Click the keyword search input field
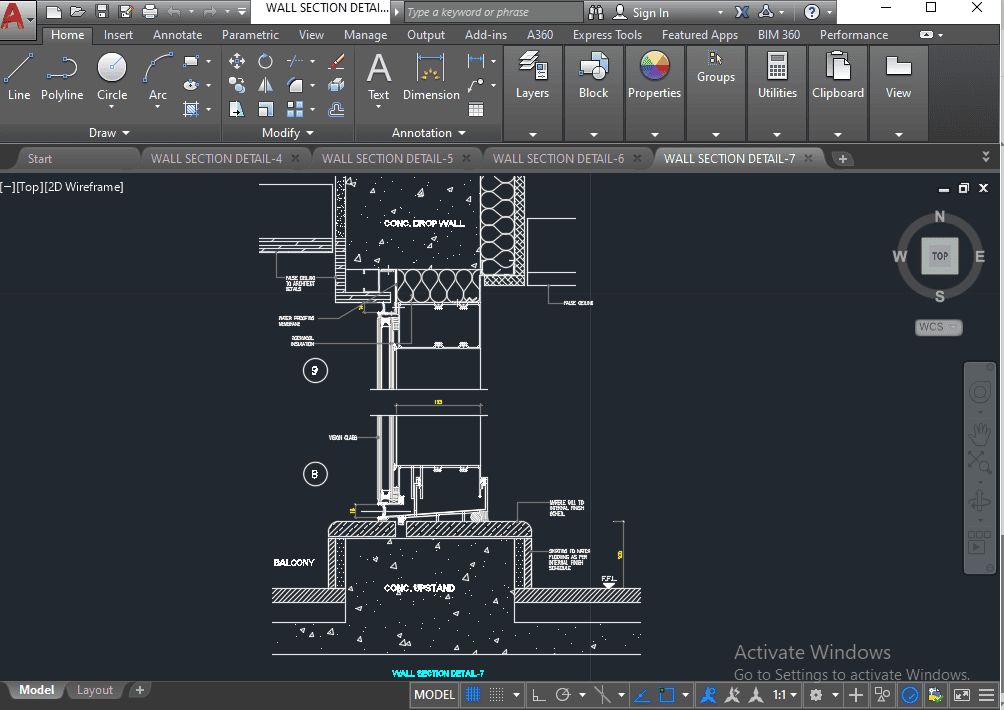 click(x=493, y=12)
